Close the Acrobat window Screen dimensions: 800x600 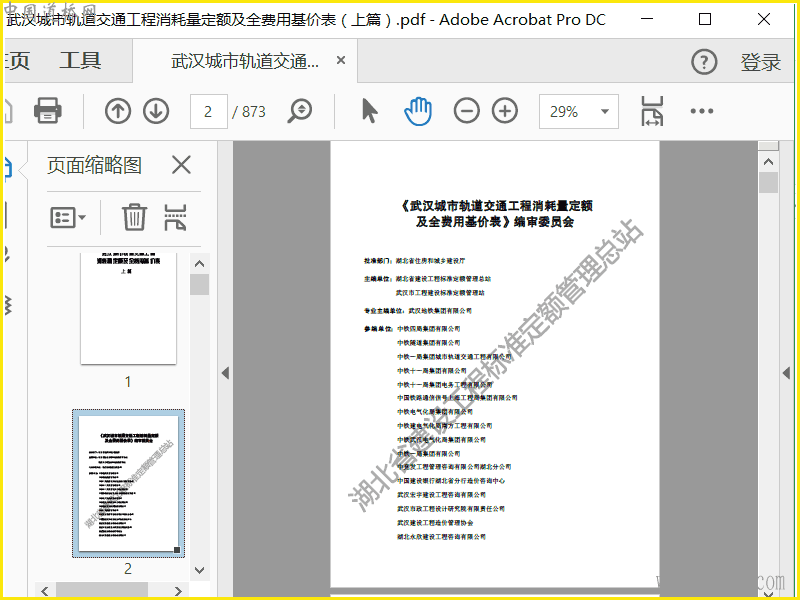[764, 19]
